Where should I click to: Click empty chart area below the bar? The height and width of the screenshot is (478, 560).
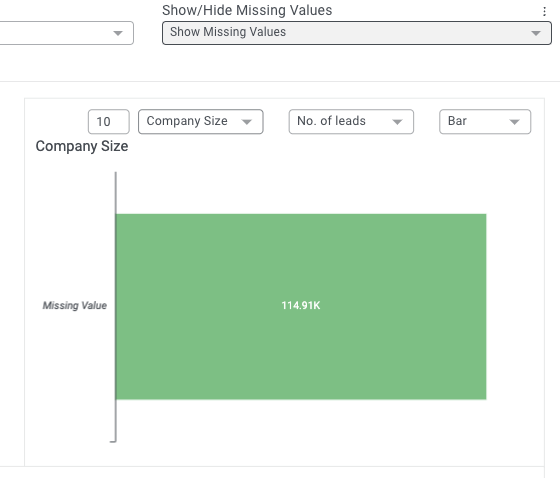point(301,422)
